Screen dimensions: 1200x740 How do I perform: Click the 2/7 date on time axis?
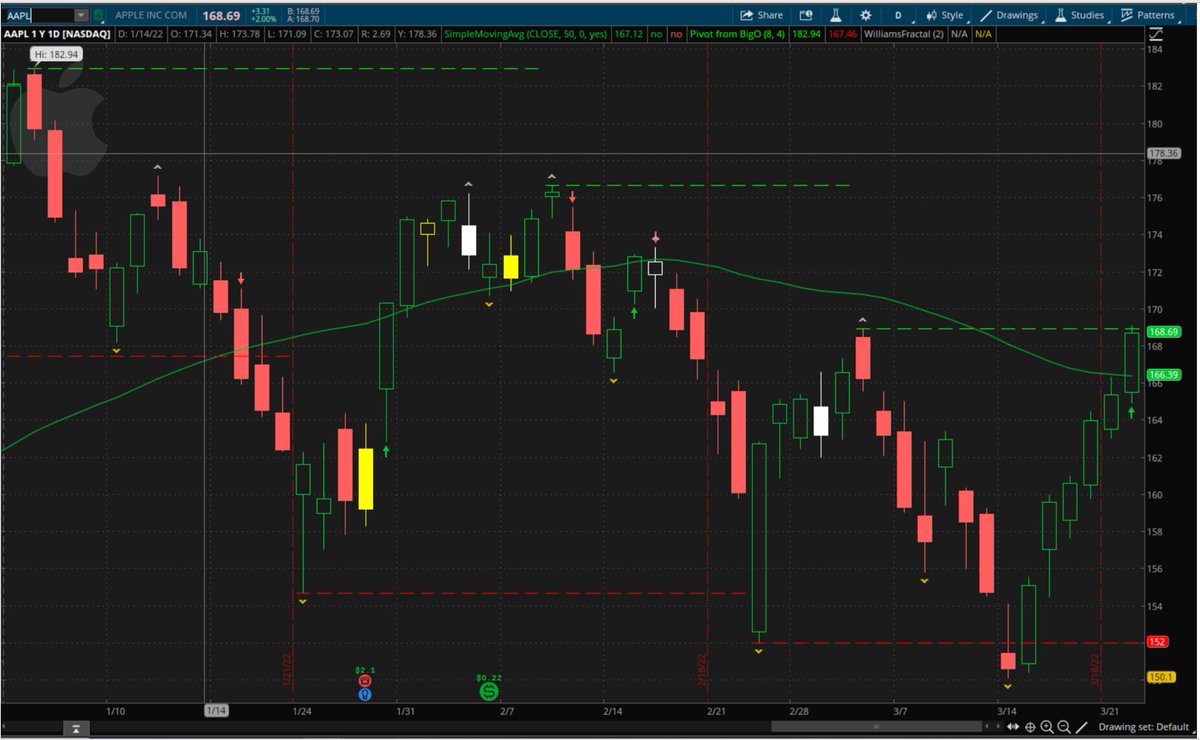(508, 711)
